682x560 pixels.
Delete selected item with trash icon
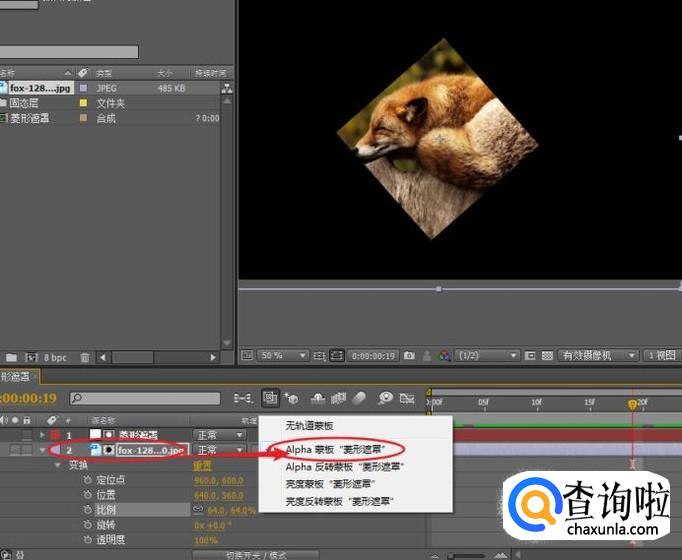pos(85,357)
